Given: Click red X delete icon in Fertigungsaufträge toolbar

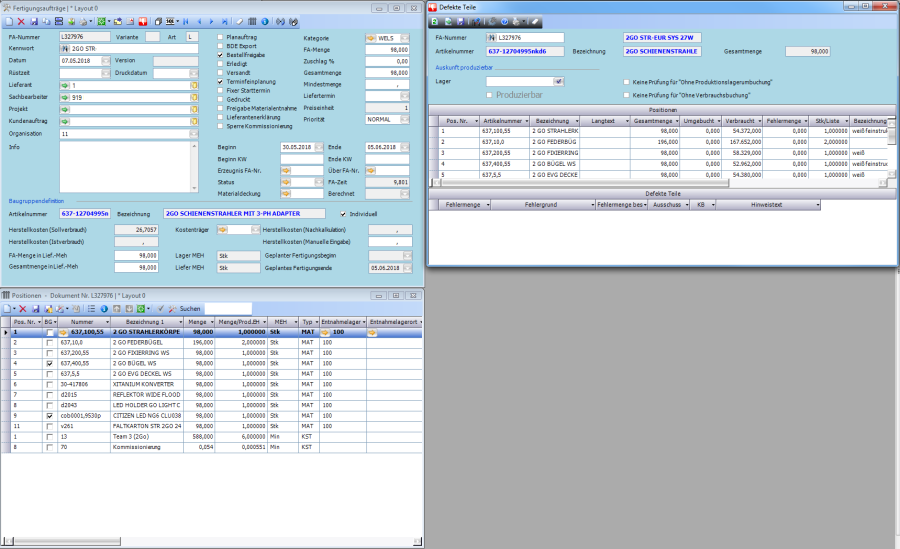Looking at the screenshot, I should click(22, 20).
